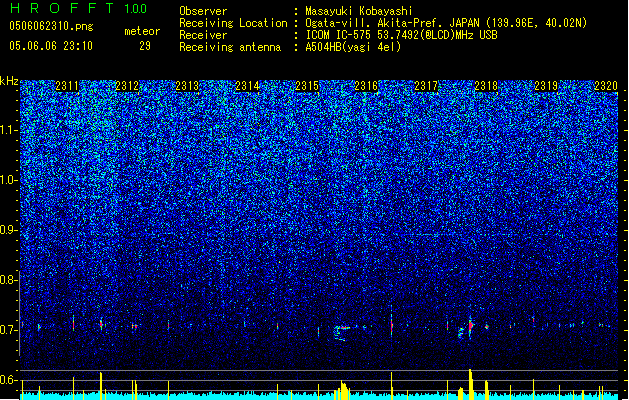Screen dimensions: 629x400
Task: Click the kHz axis unit label
Action: click(9, 81)
